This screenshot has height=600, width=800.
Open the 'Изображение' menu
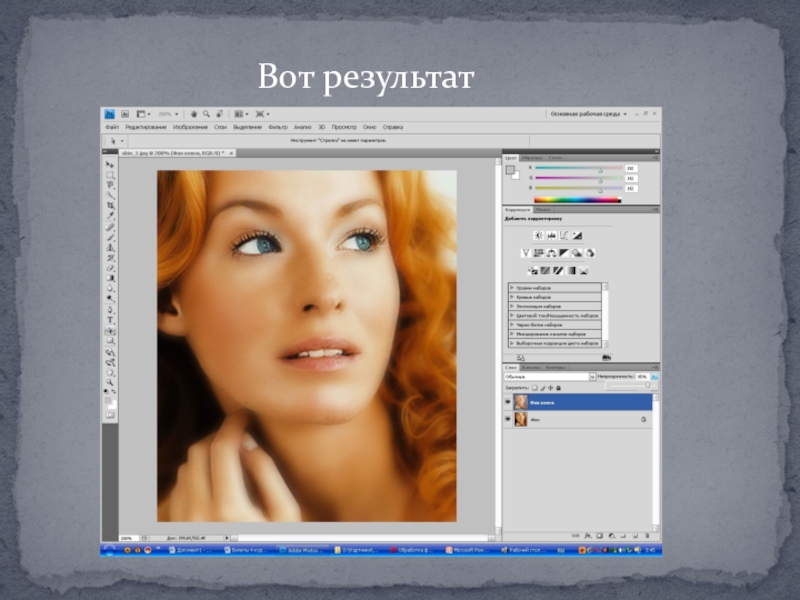189,127
